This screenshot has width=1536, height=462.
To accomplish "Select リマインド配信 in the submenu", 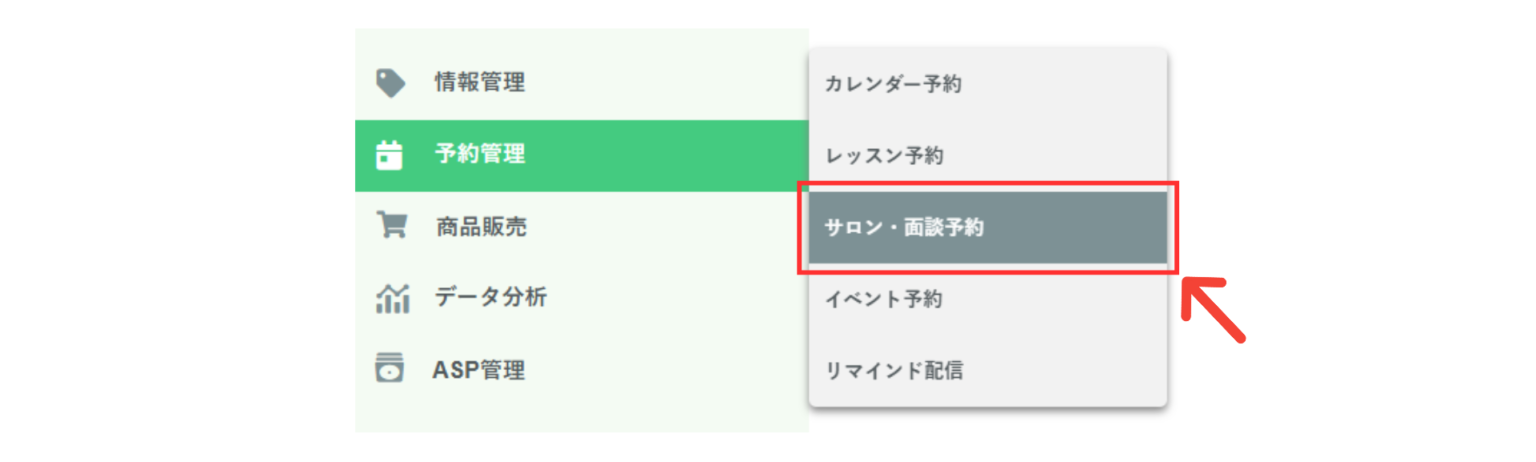I will [x=894, y=371].
